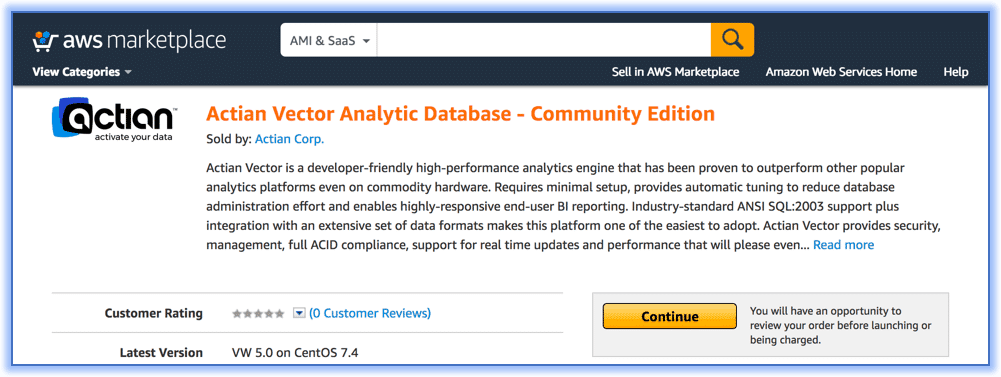Click the orange search magnifier icon
The width and height of the screenshot is (1001, 377).
[x=732, y=40]
